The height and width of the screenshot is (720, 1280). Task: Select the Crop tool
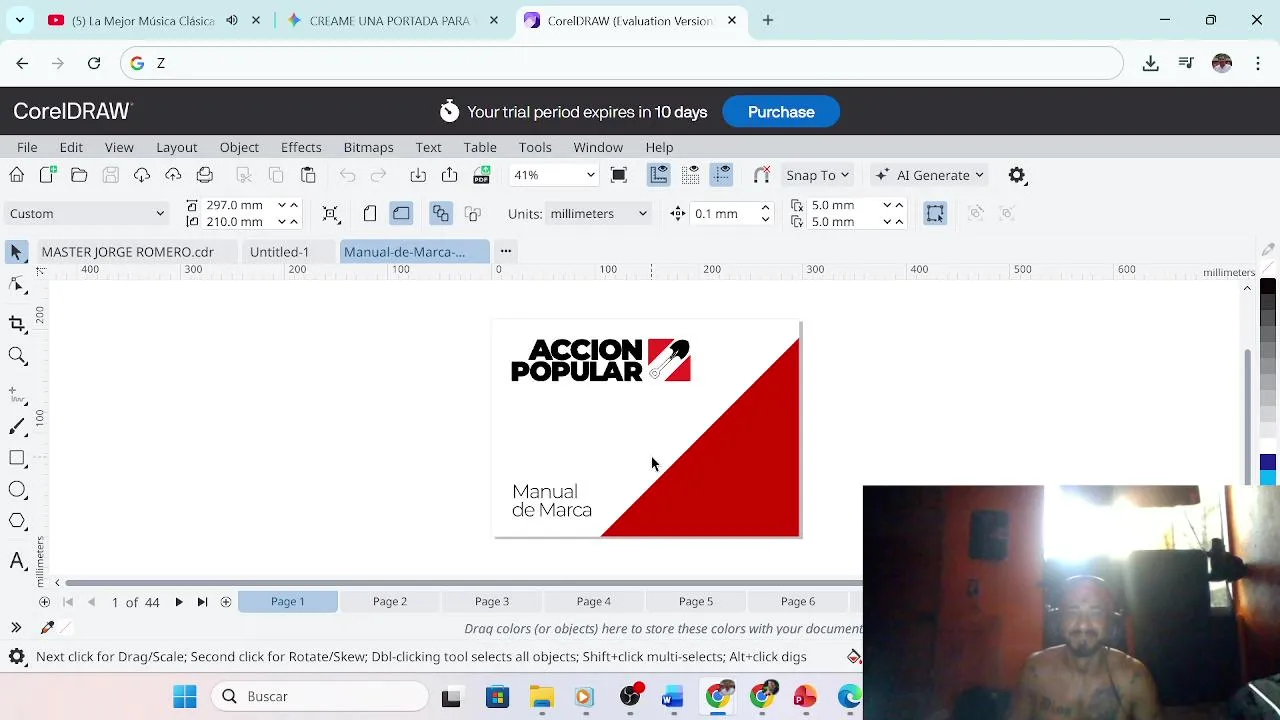point(17,323)
